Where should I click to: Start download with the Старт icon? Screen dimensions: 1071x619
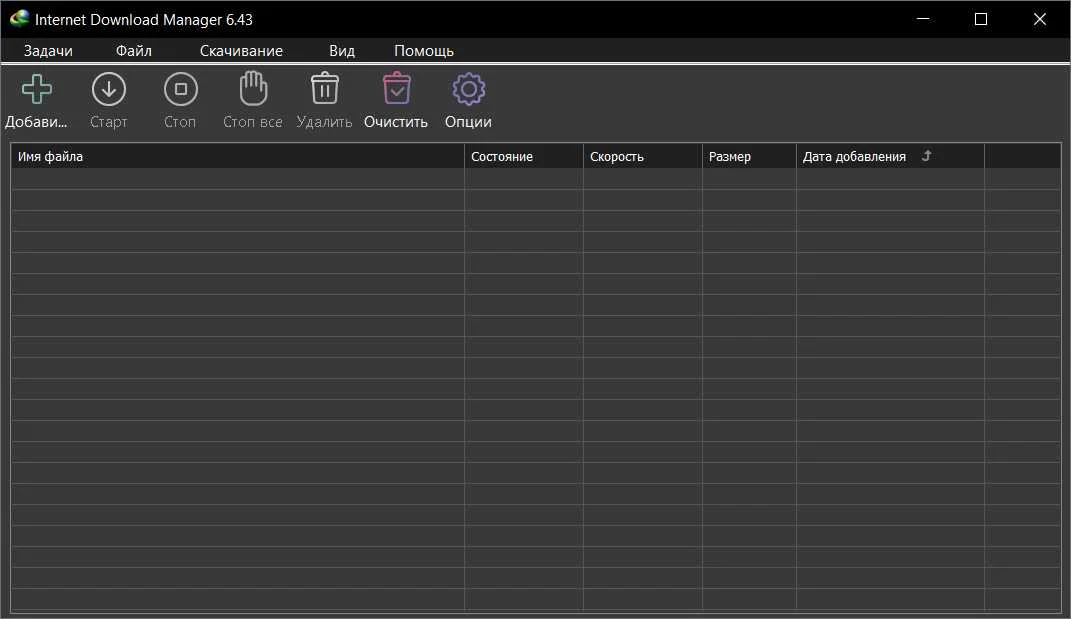[109, 89]
